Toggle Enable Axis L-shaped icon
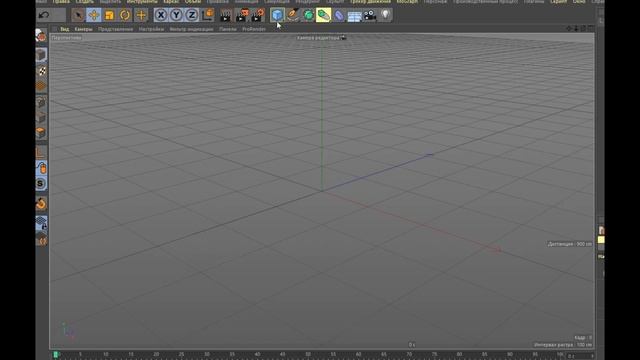Image resolution: width=640 pixels, height=360 pixels. [41, 152]
